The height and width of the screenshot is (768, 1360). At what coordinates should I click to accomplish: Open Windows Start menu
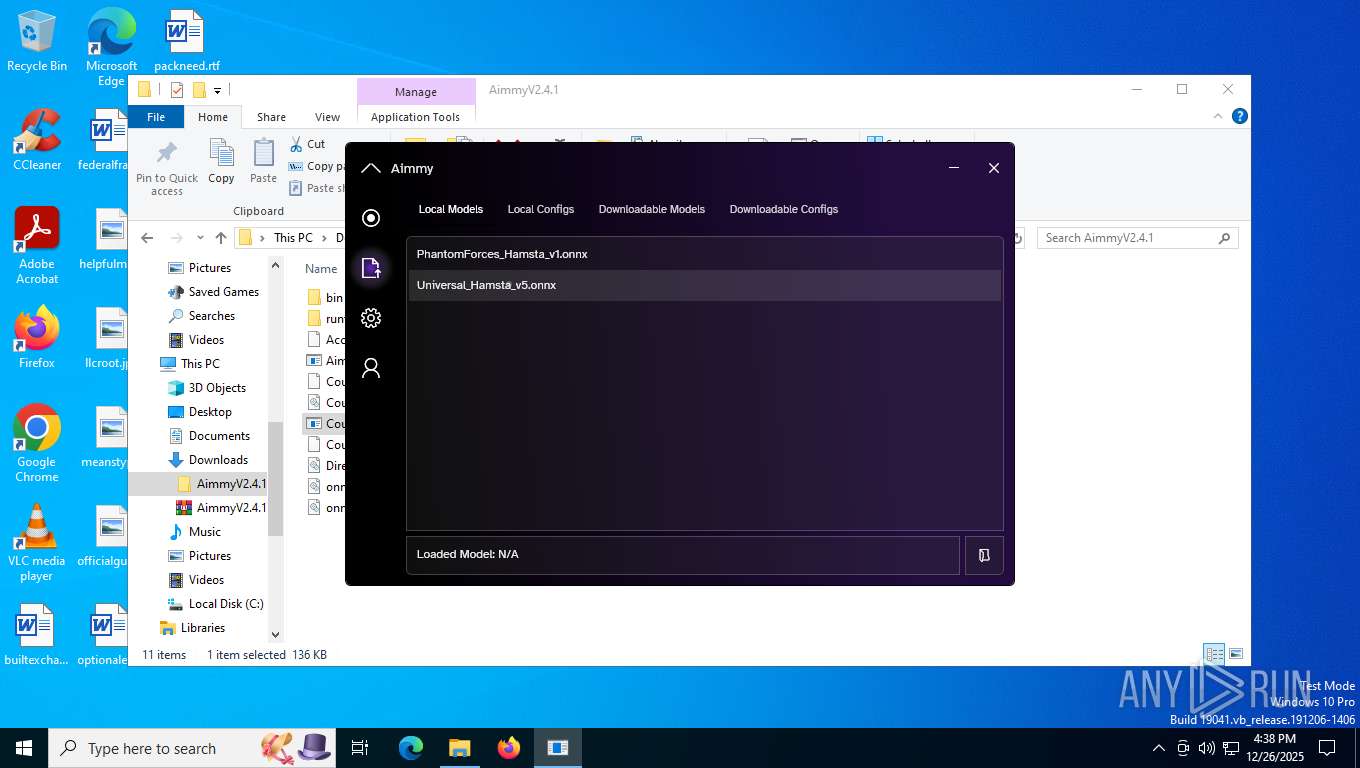pyautogui.click(x=24, y=748)
